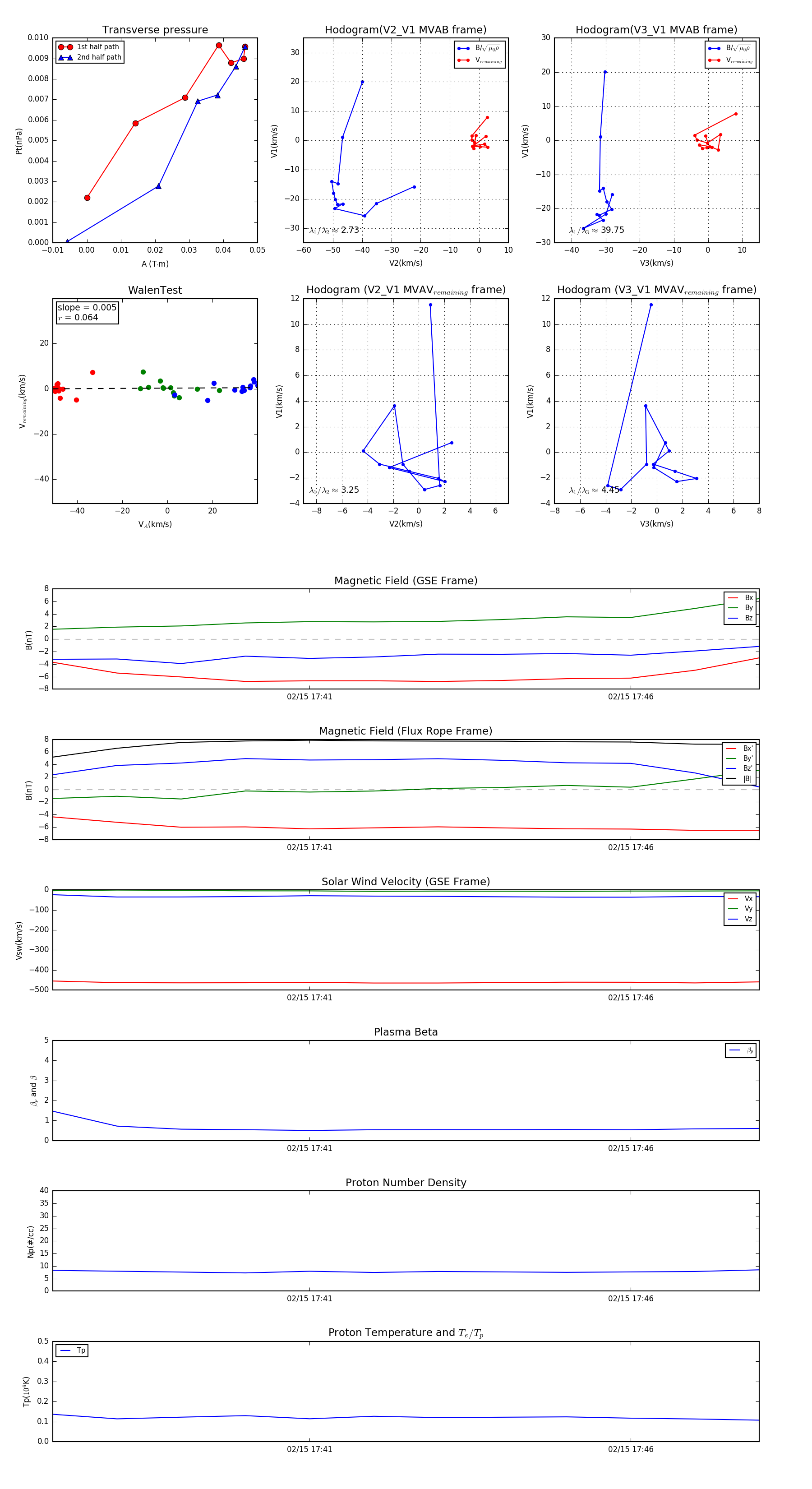Click 'Hodogram(V3_V1 MVAB frame)' title
This screenshot has width=812, height=1489.
click(656, 30)
